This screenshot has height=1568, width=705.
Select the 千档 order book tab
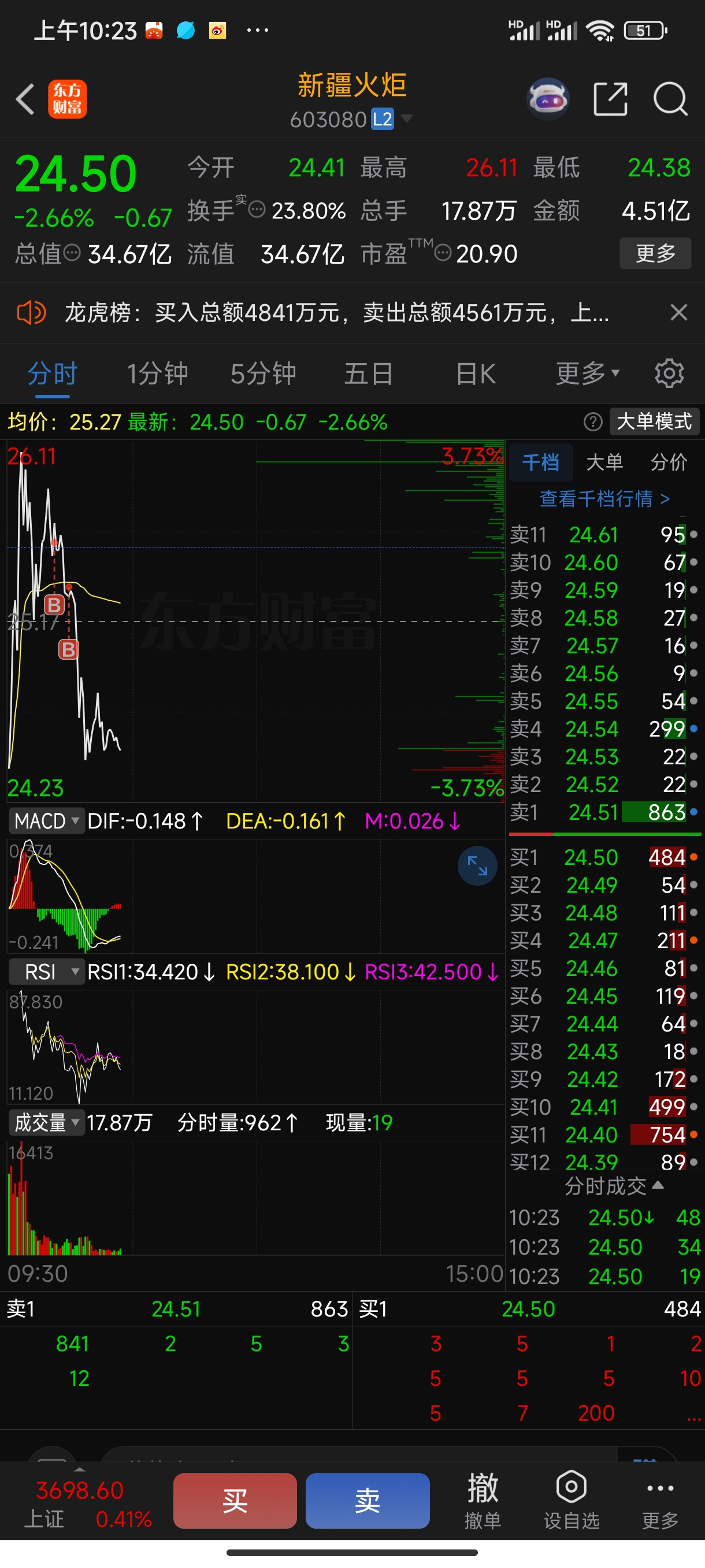(541, 462)
